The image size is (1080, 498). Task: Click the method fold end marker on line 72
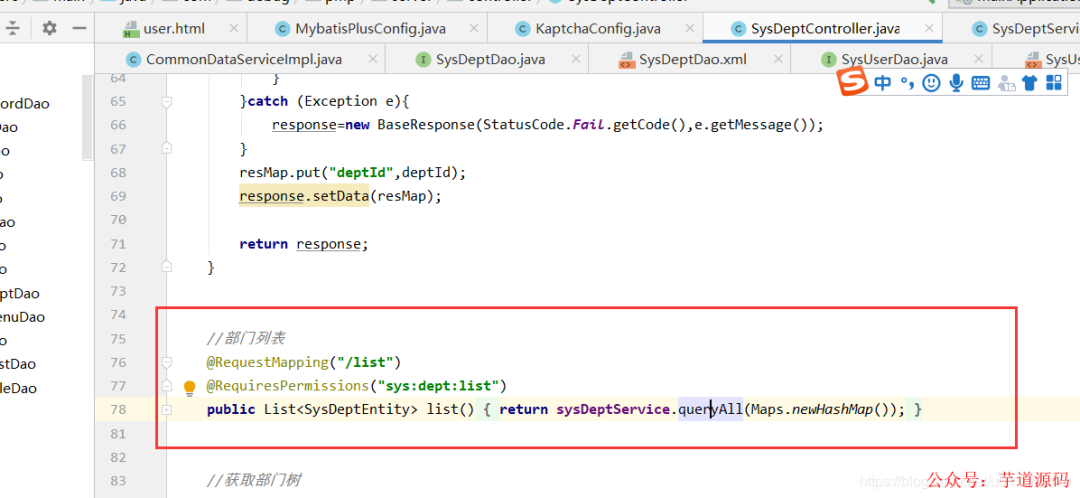pos(166,267)
